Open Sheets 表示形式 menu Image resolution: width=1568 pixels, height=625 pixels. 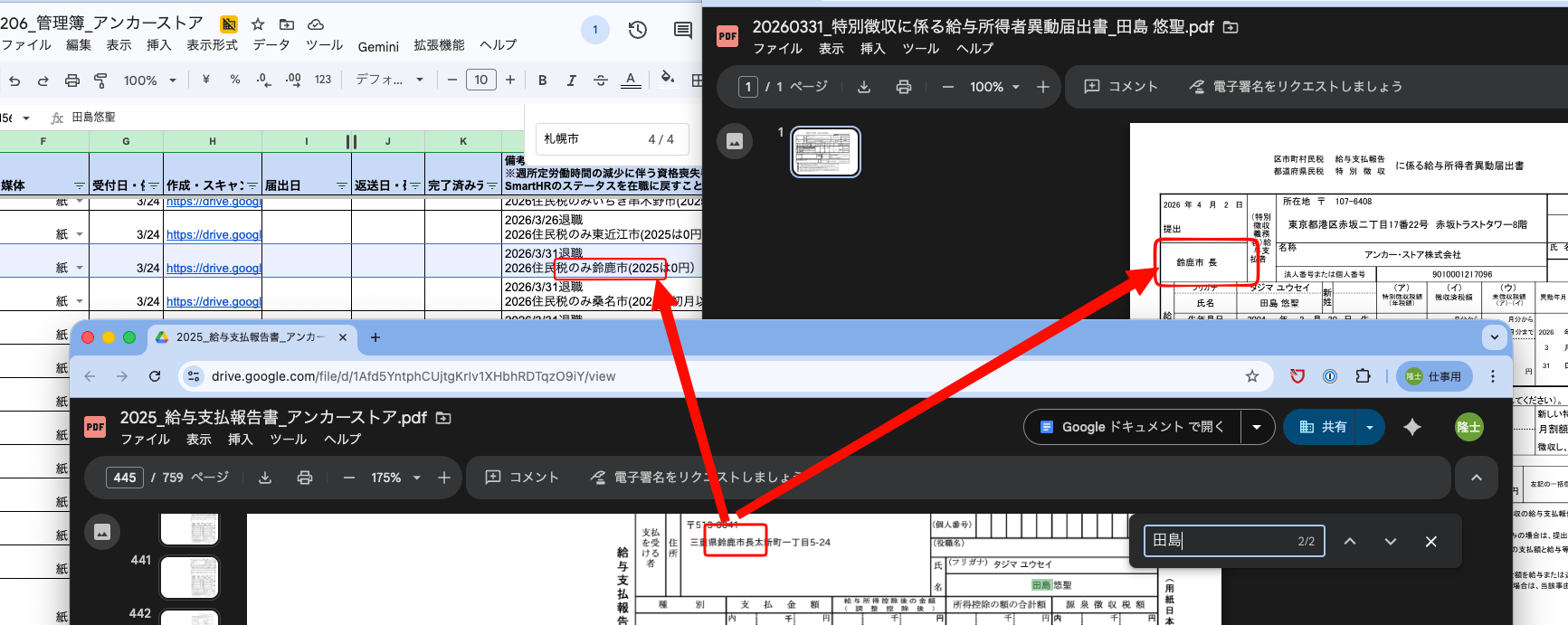213,45
